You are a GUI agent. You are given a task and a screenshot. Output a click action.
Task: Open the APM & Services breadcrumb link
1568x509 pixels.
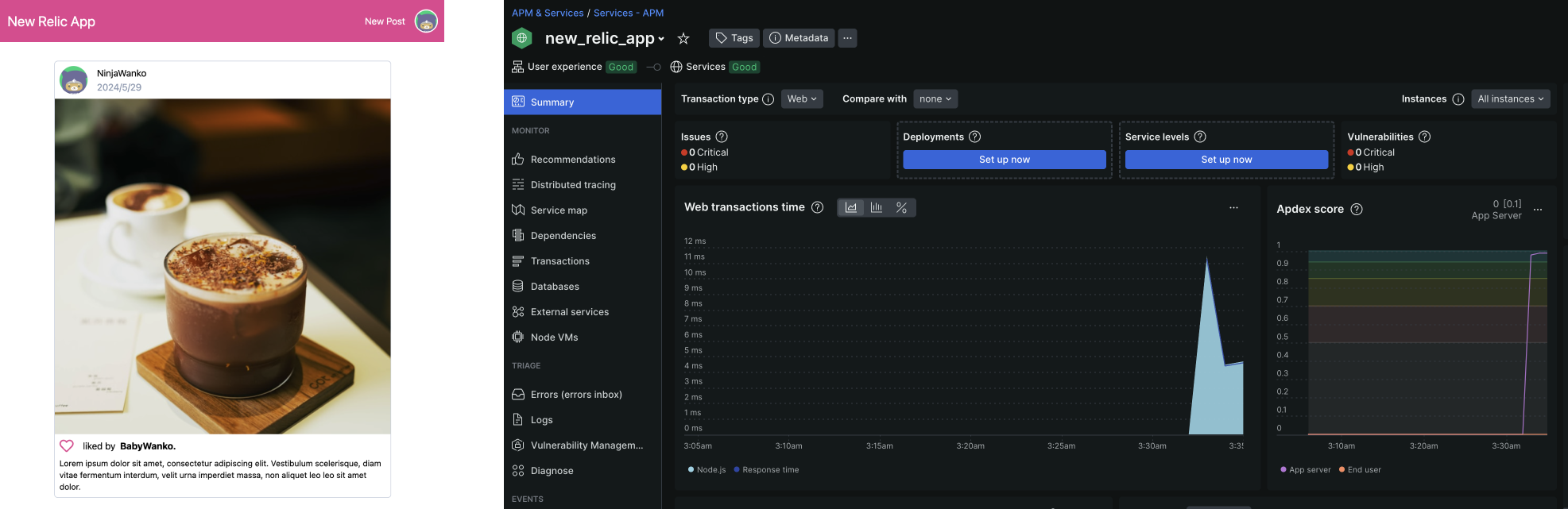(548, 13)
